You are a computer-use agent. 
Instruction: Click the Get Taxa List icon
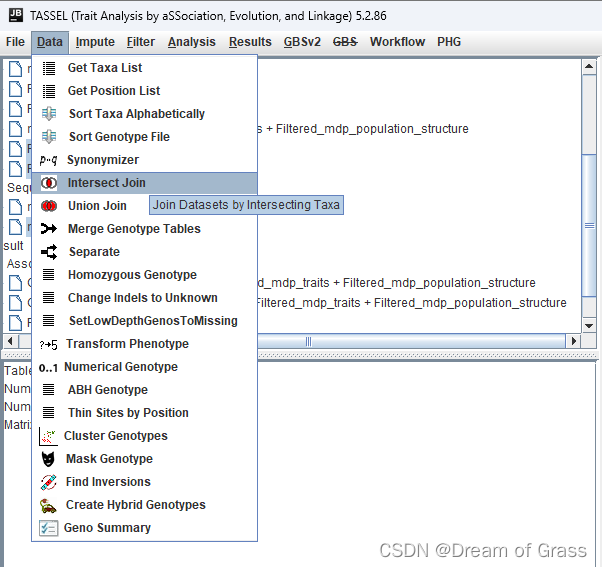[x=49, y=68]
